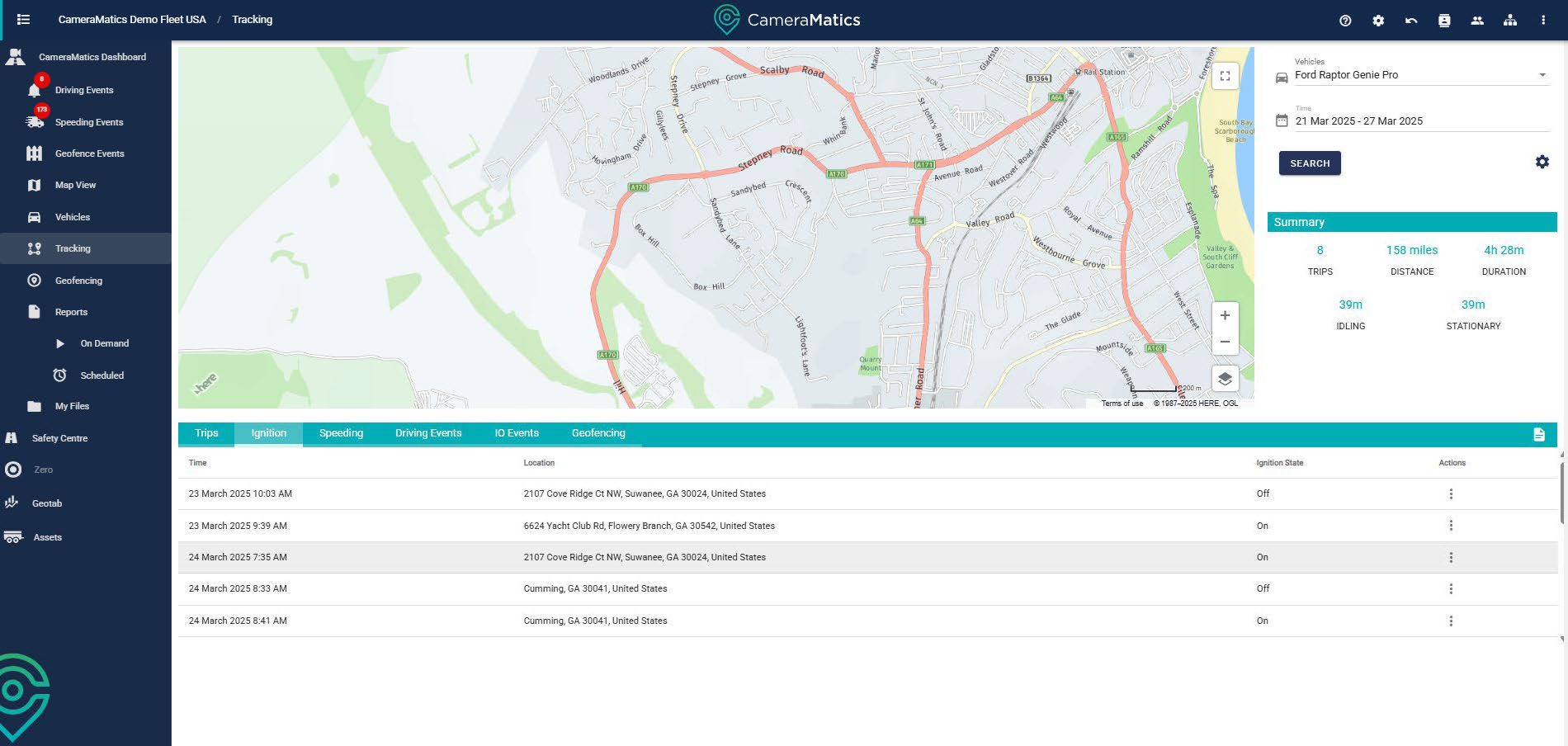The width and height of the screenshot is (1568, 746).
Task: Select the Ignition tab
Action: (x=269, y=433)
